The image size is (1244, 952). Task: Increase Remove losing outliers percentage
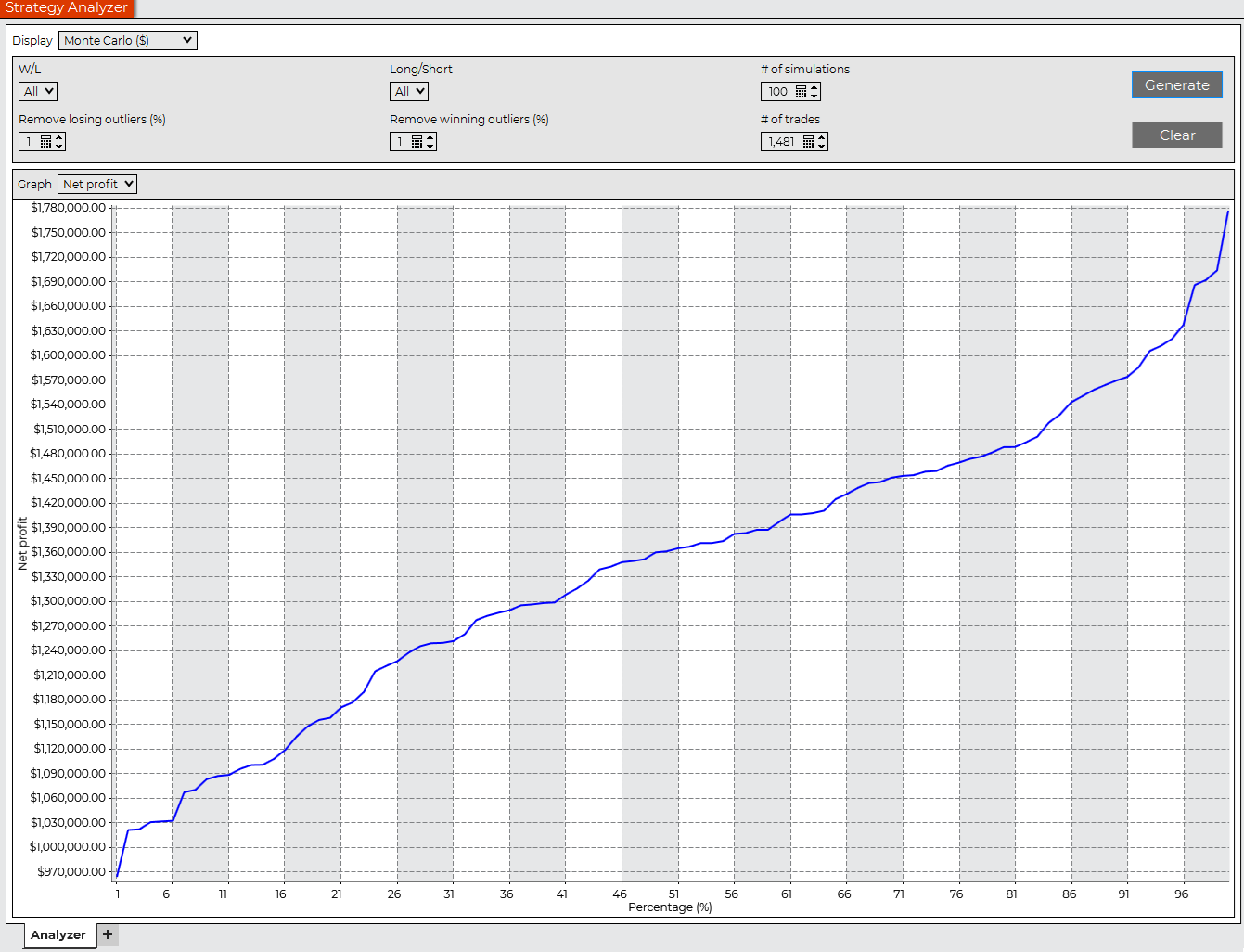tap(59, 138)
